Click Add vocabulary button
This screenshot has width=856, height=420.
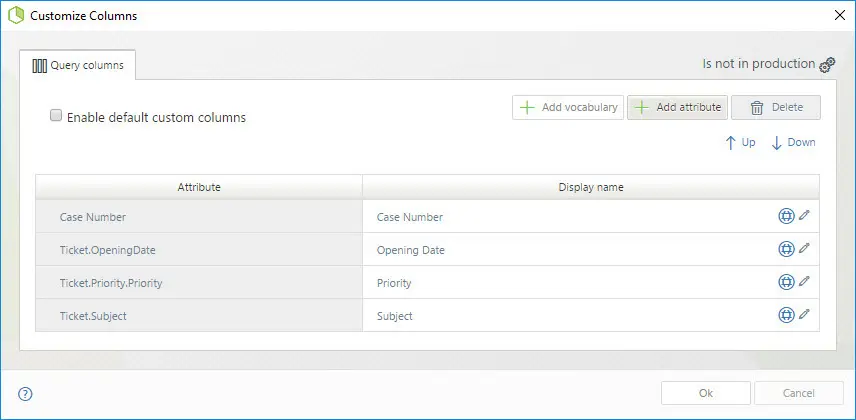(x=568, y=108)
